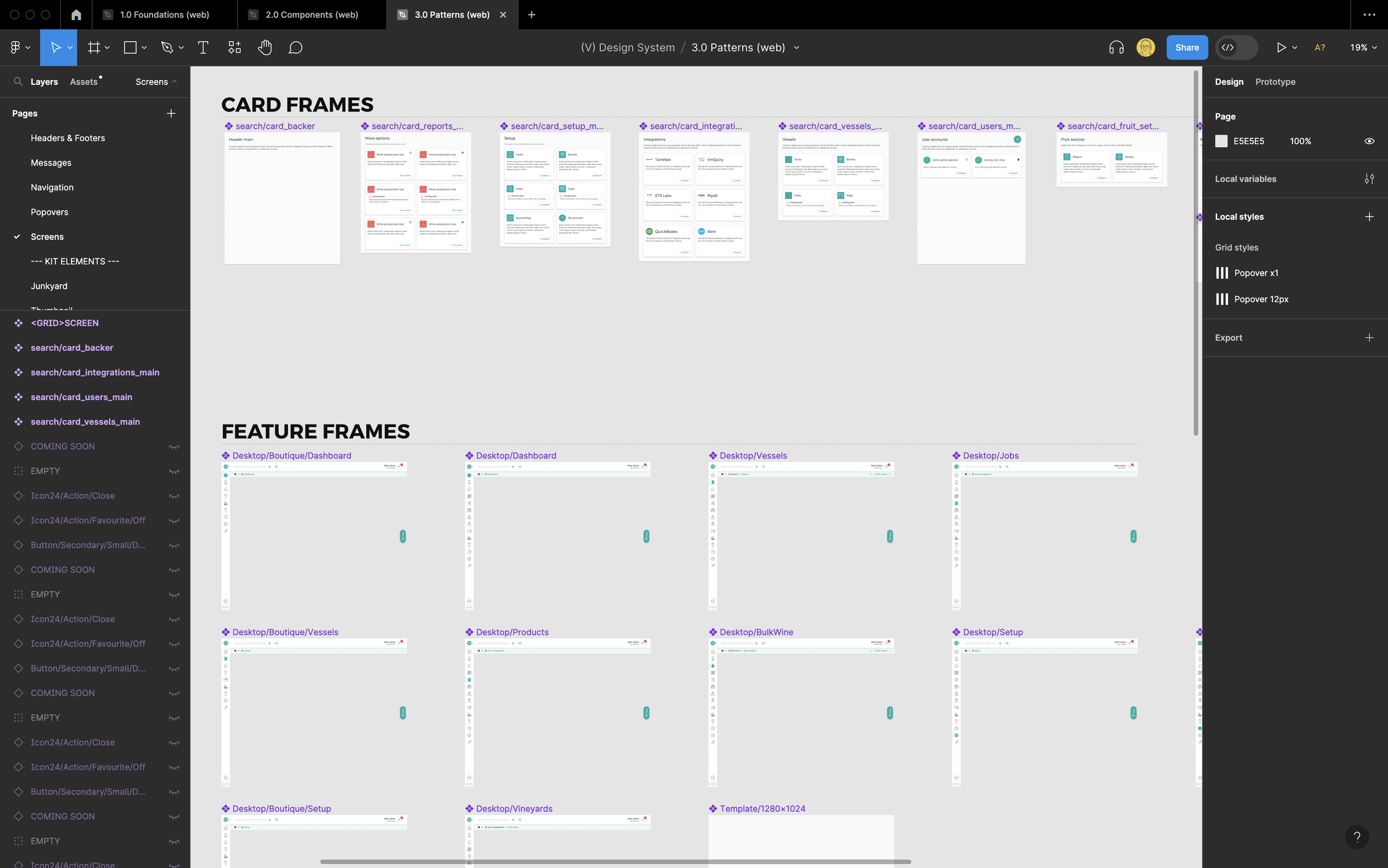
Task: Open the Resources components tool
Action: coord(234,48)
